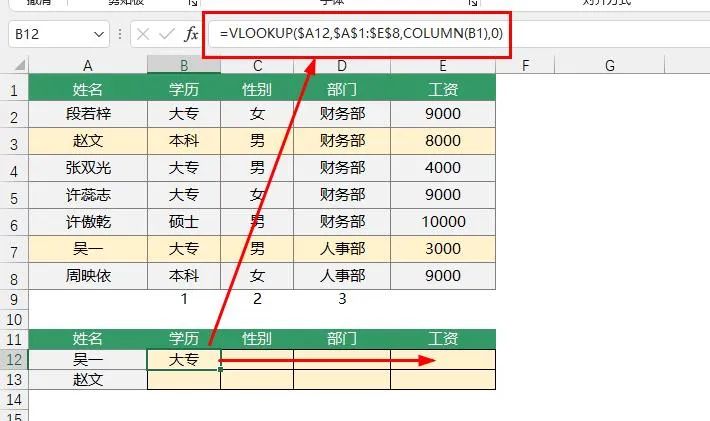Select column C header
Screen dimensions: 710x421
[x=257, y=66]
